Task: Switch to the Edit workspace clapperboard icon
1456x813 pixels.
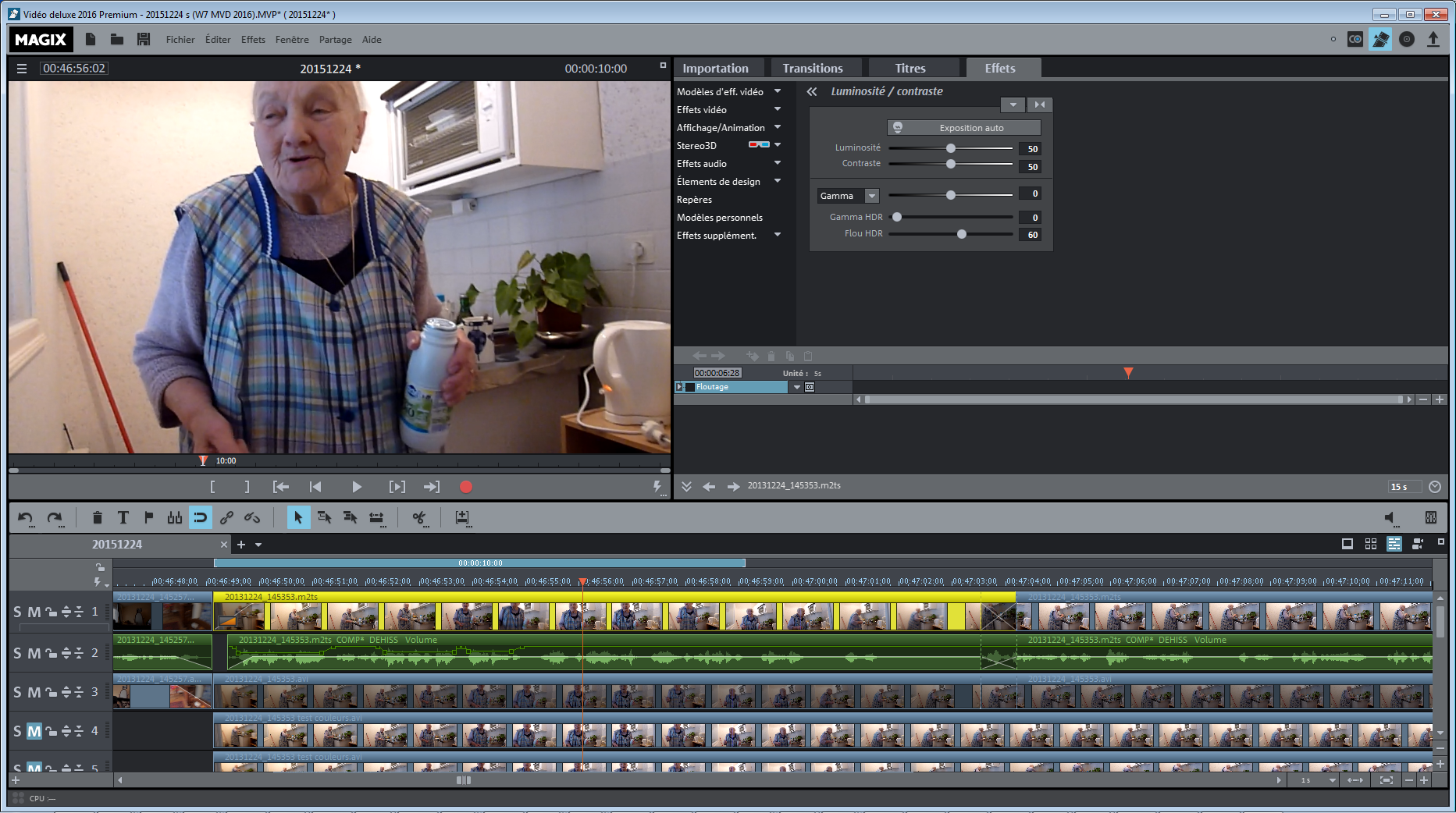Action: point(1380,39)
